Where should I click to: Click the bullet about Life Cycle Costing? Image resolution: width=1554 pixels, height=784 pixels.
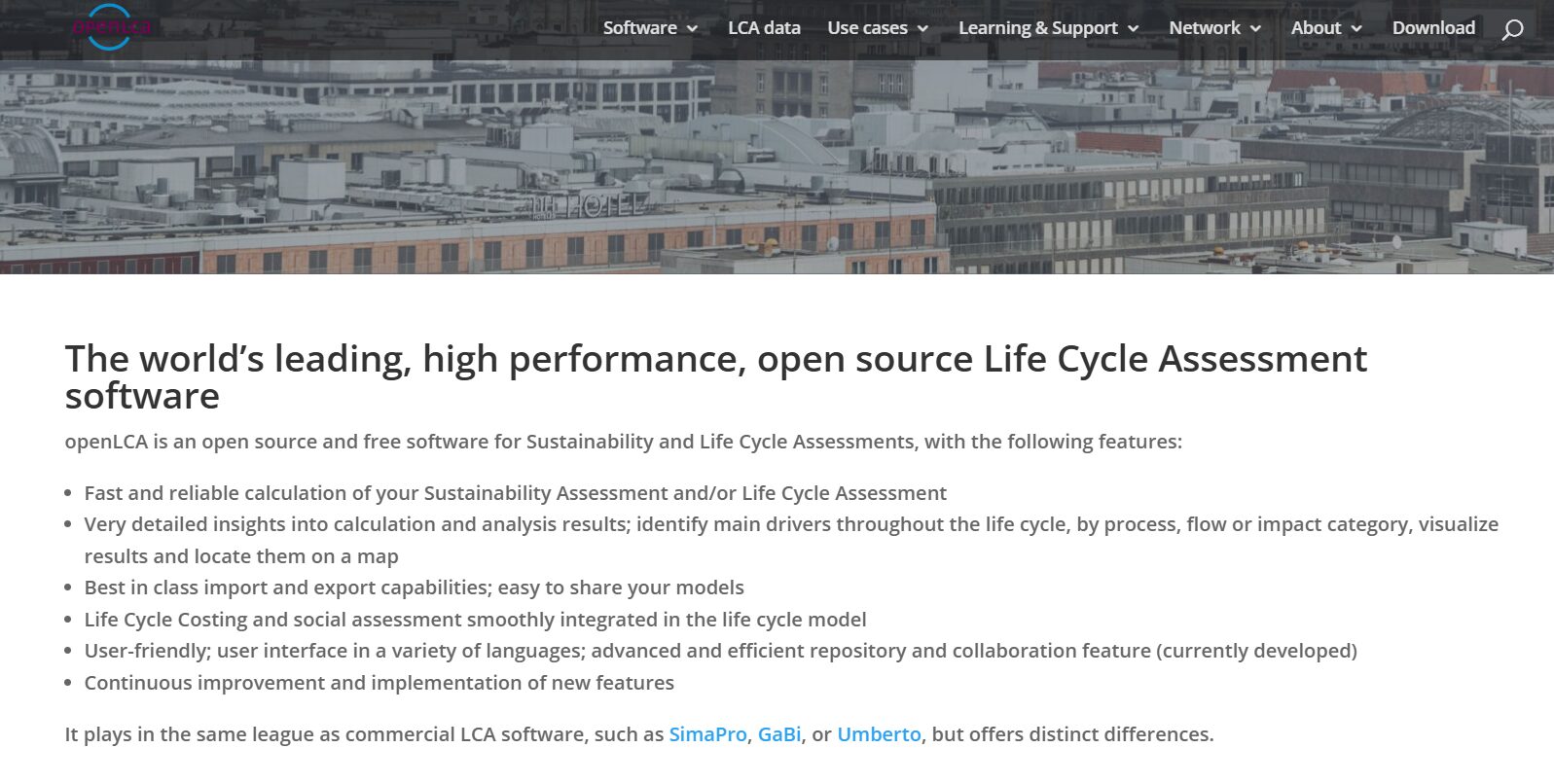[475, 619]
